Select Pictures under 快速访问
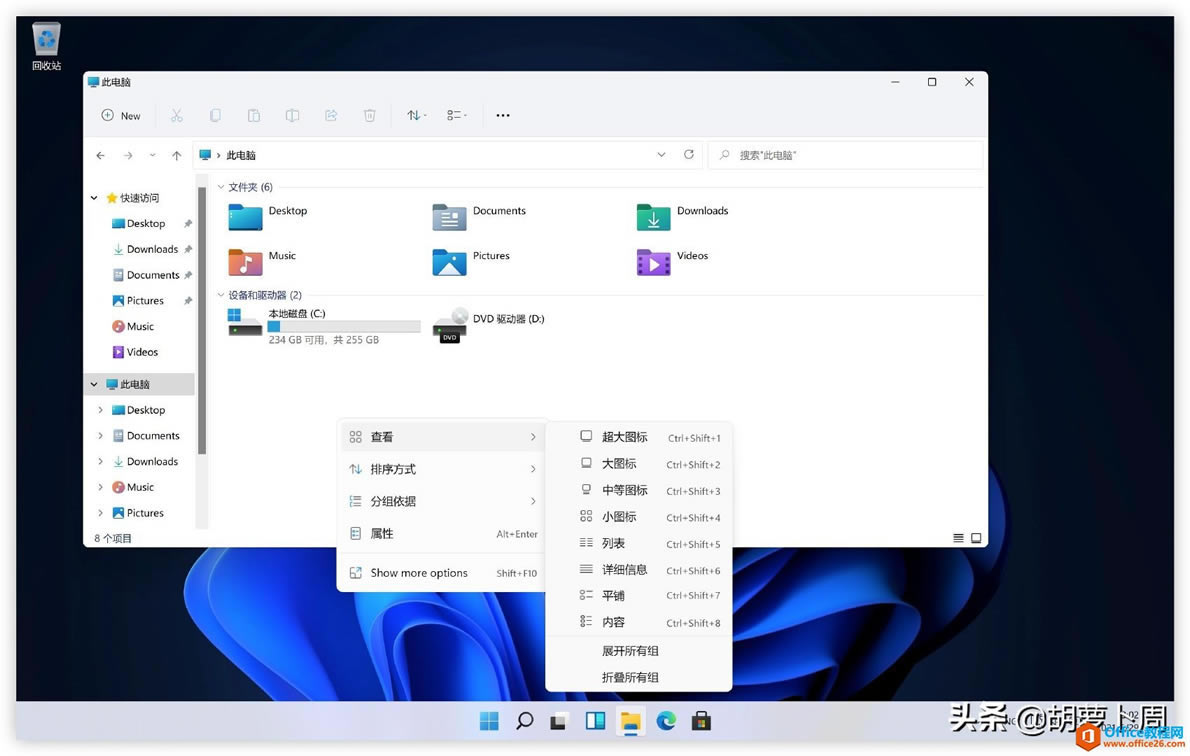This screenshot has width=1190, height=756. [x=138, y=301]
